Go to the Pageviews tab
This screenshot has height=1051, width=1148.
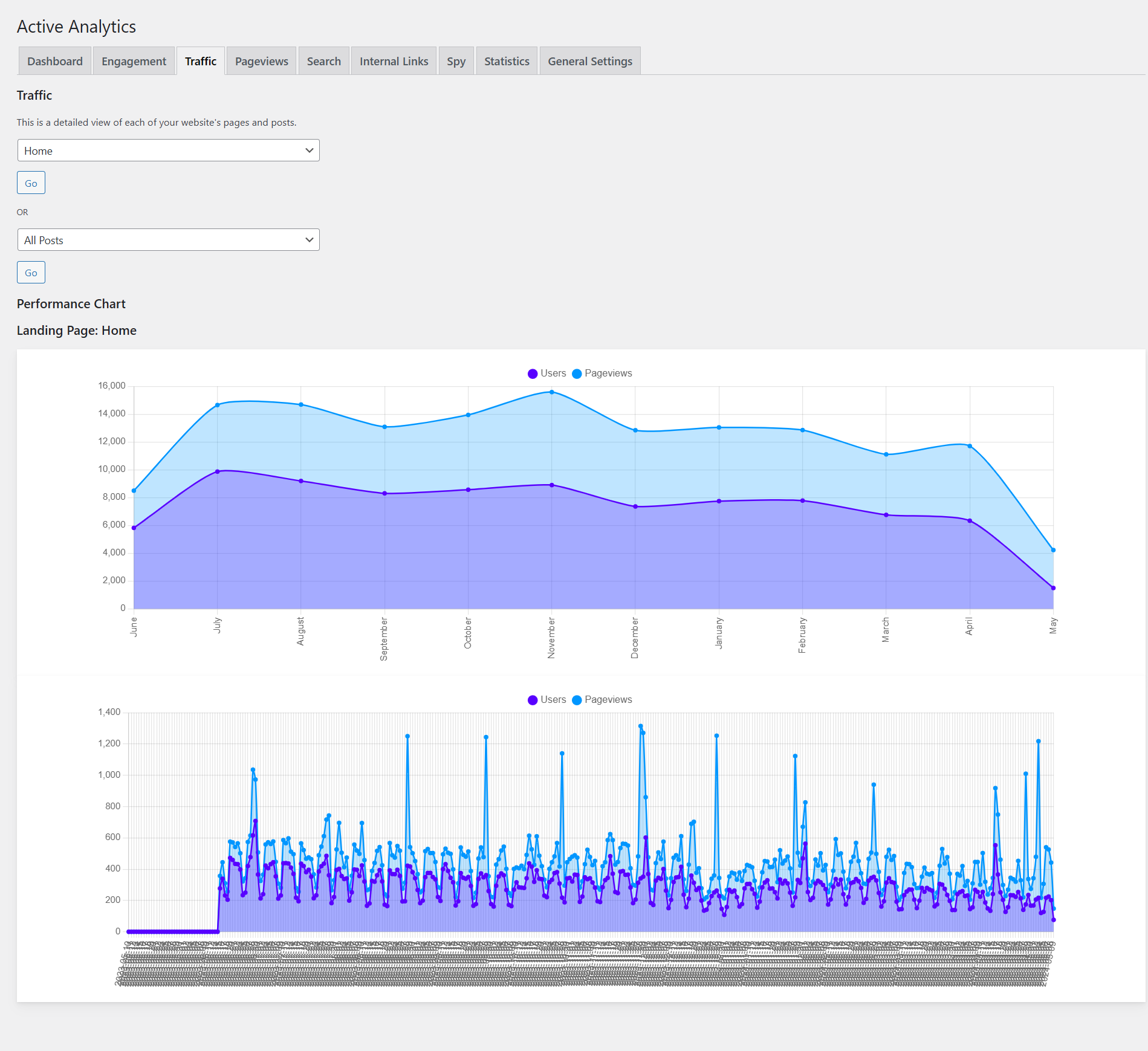pos(261,61)
